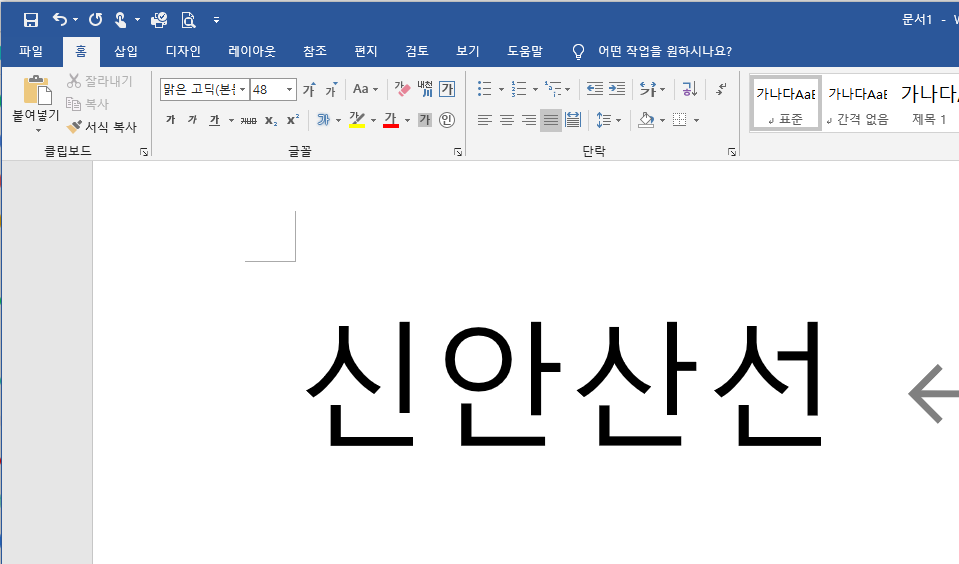This screenshot has height=564, width=959.
Task: Switch to the 삽입 tab
Action: pyautogui.click(x=126, y=51)
